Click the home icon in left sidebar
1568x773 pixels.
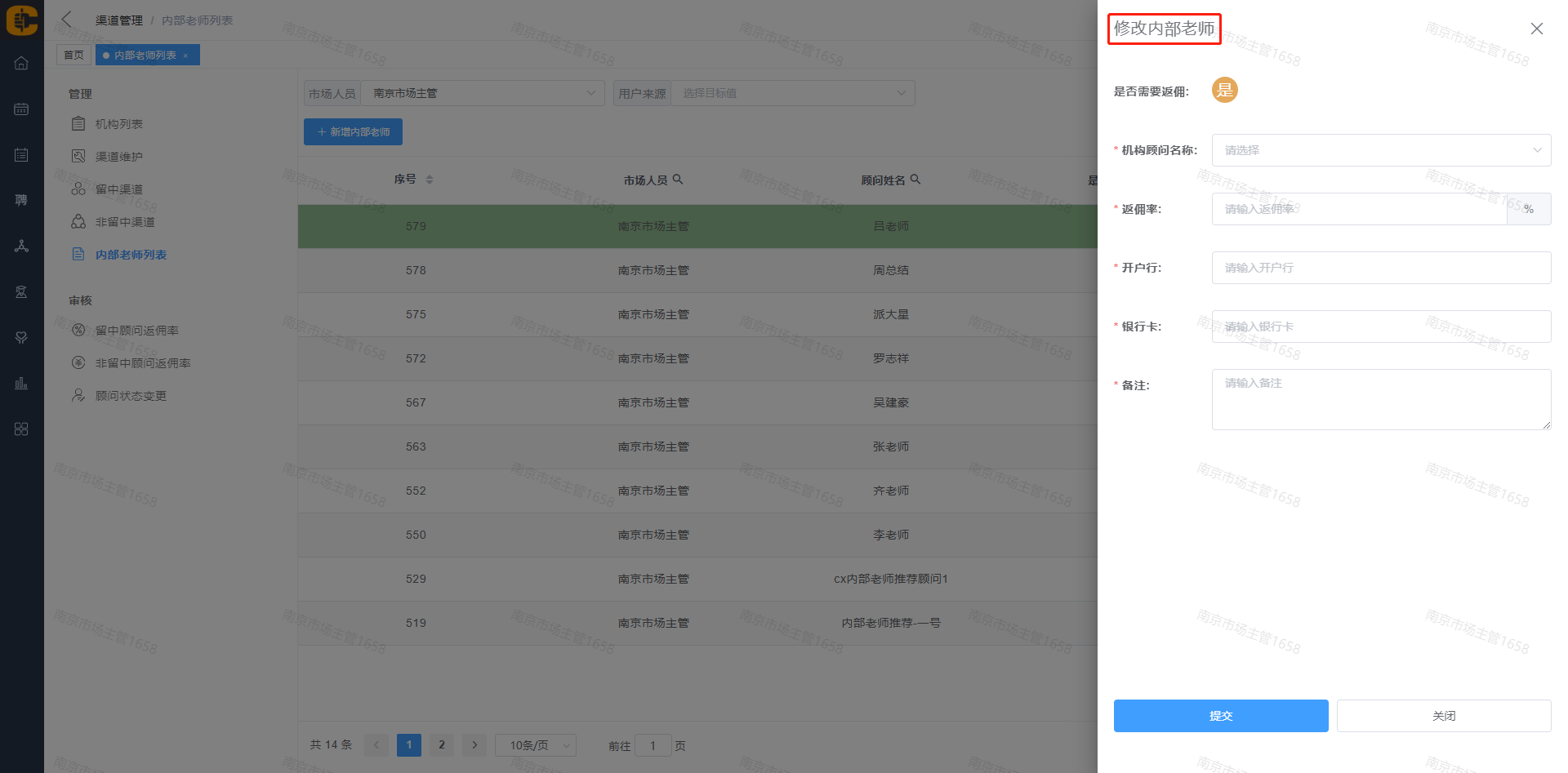point(21,64)
